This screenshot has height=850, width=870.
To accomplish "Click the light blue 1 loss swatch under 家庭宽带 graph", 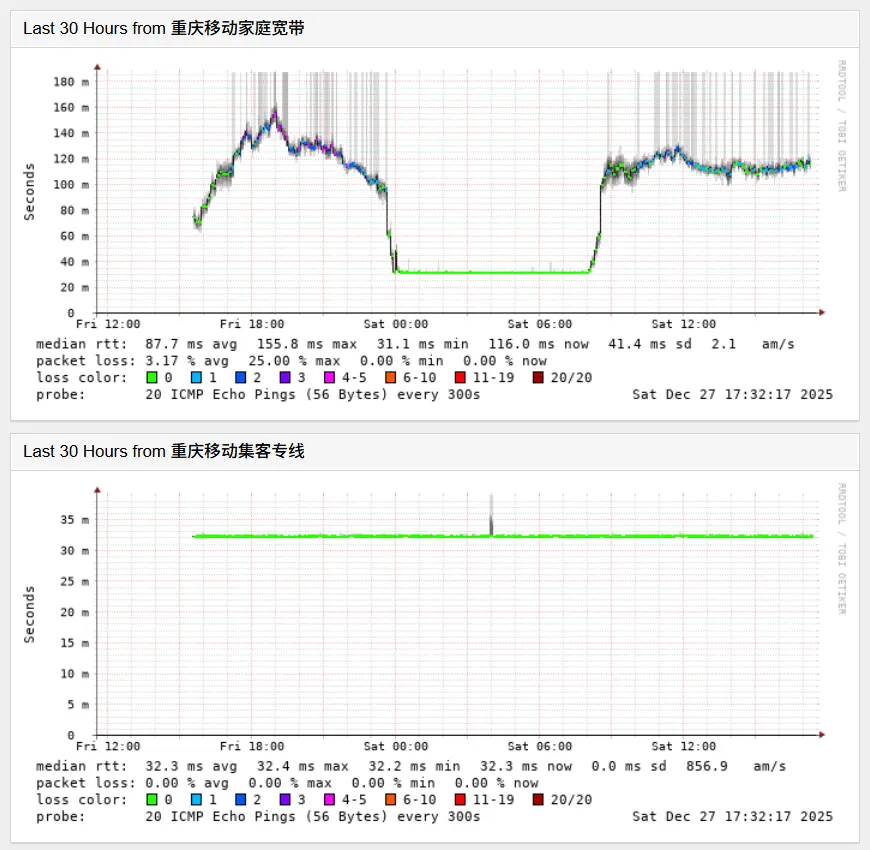I will pyautogui.click(x=196, y=378).
